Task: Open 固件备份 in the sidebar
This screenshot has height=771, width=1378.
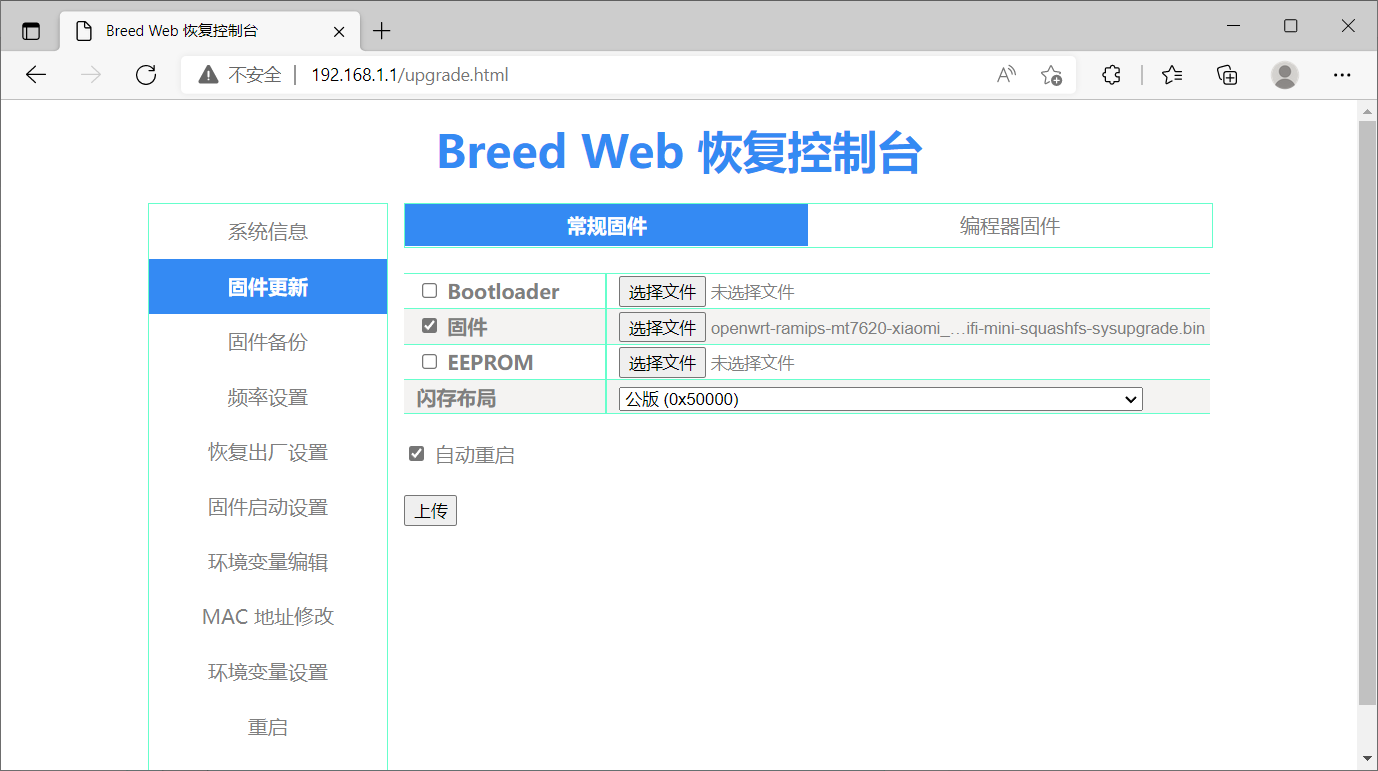Action: point(268,342)
